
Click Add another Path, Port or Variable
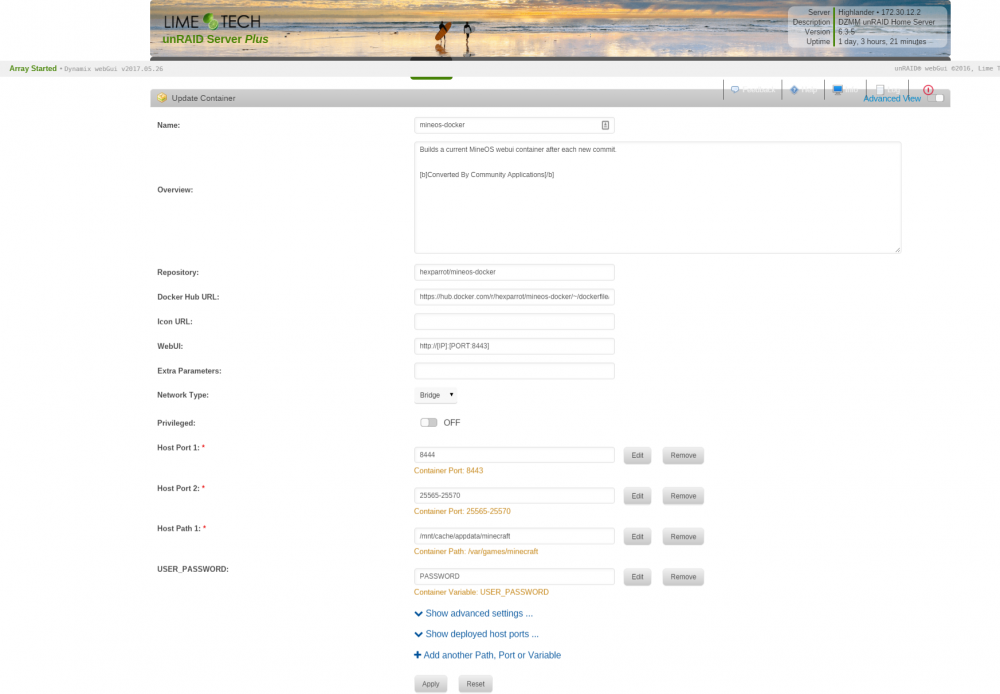point(492,655)
